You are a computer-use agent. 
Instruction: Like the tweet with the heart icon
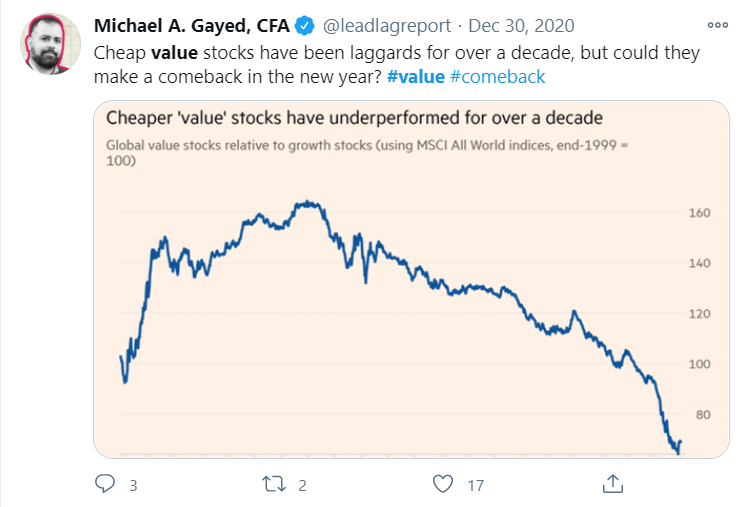click(x=443, y=484)
